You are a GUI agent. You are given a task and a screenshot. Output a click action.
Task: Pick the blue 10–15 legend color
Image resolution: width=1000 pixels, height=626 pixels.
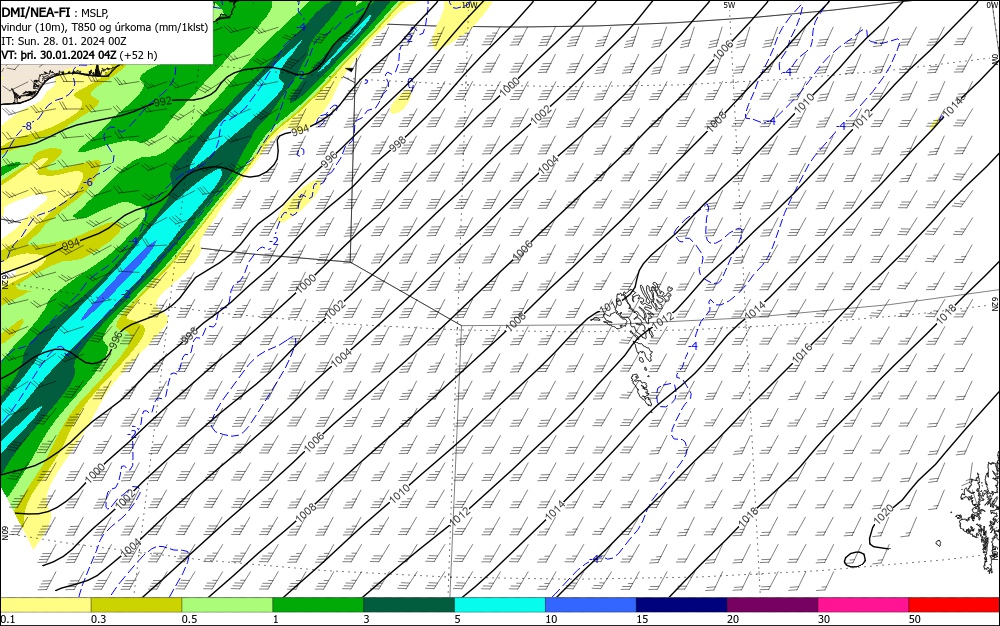(591, 605)
